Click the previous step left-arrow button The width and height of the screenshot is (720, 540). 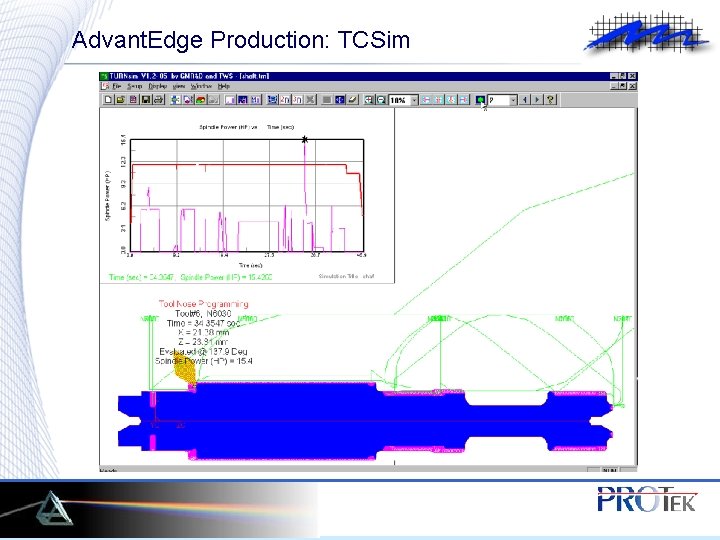(525, 100)
